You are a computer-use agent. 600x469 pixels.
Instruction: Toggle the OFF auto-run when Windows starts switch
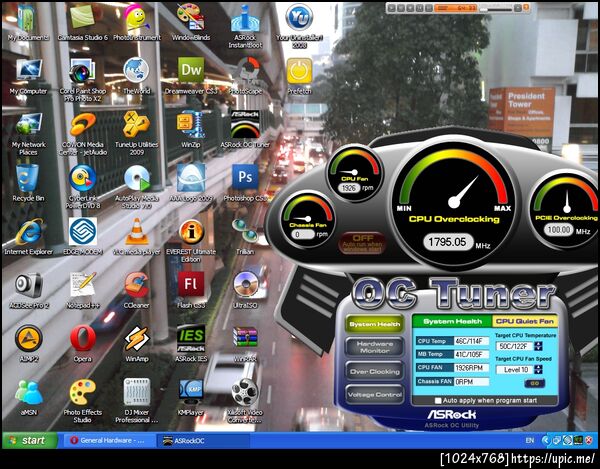pos(362,243)
